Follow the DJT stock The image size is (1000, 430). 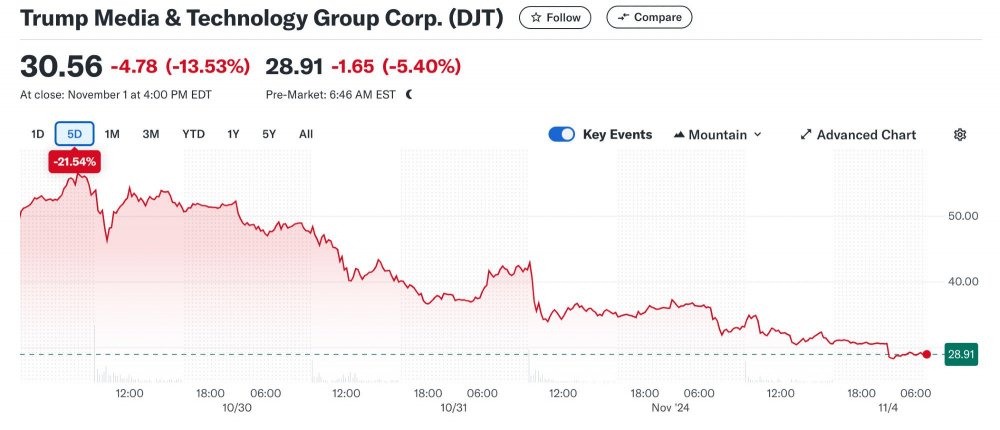click(555, 17)
